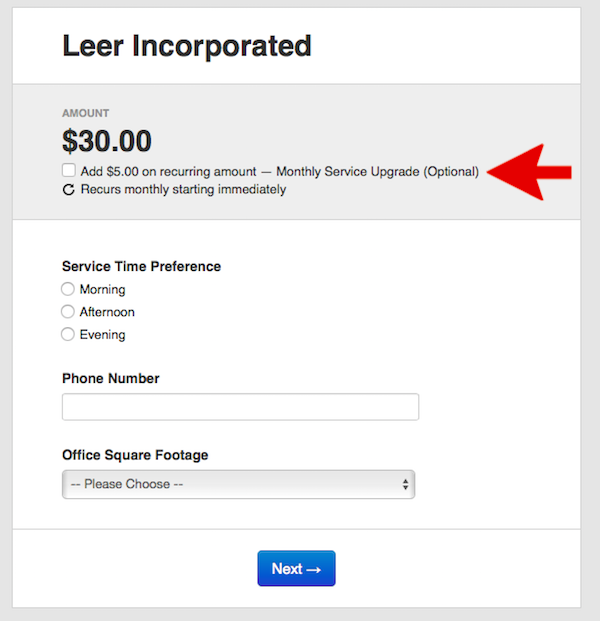This screenshot has width=600, height=621.
Task: Choose the Afternoon radio button
Action: click(68, 312)
